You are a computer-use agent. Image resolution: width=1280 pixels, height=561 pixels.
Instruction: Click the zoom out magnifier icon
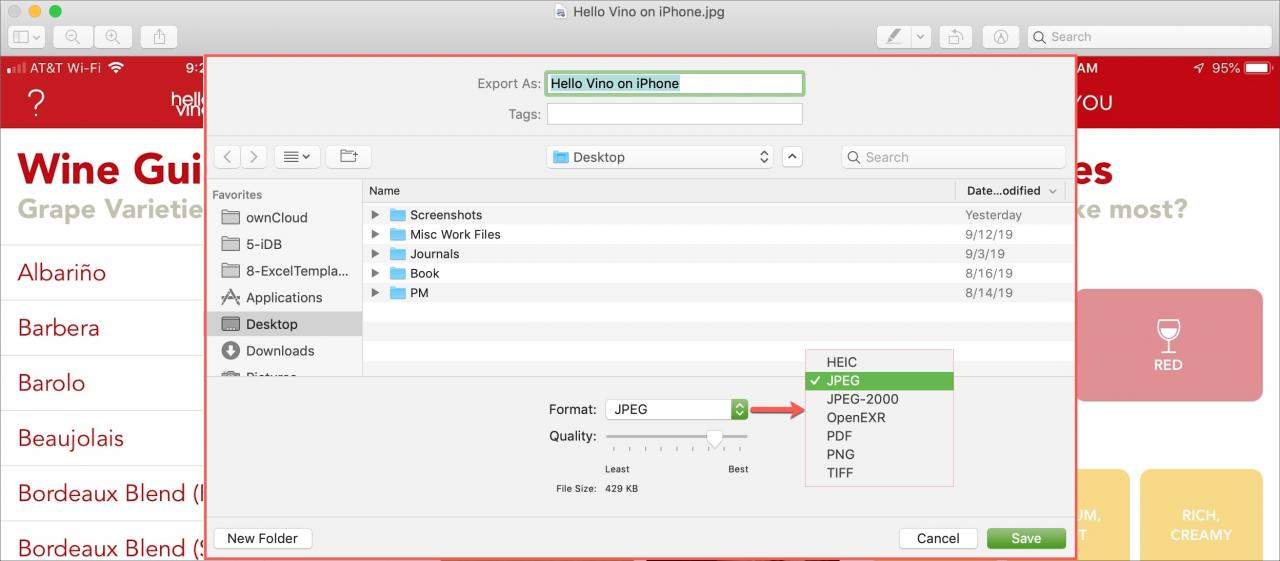click(x=73, y=37)
